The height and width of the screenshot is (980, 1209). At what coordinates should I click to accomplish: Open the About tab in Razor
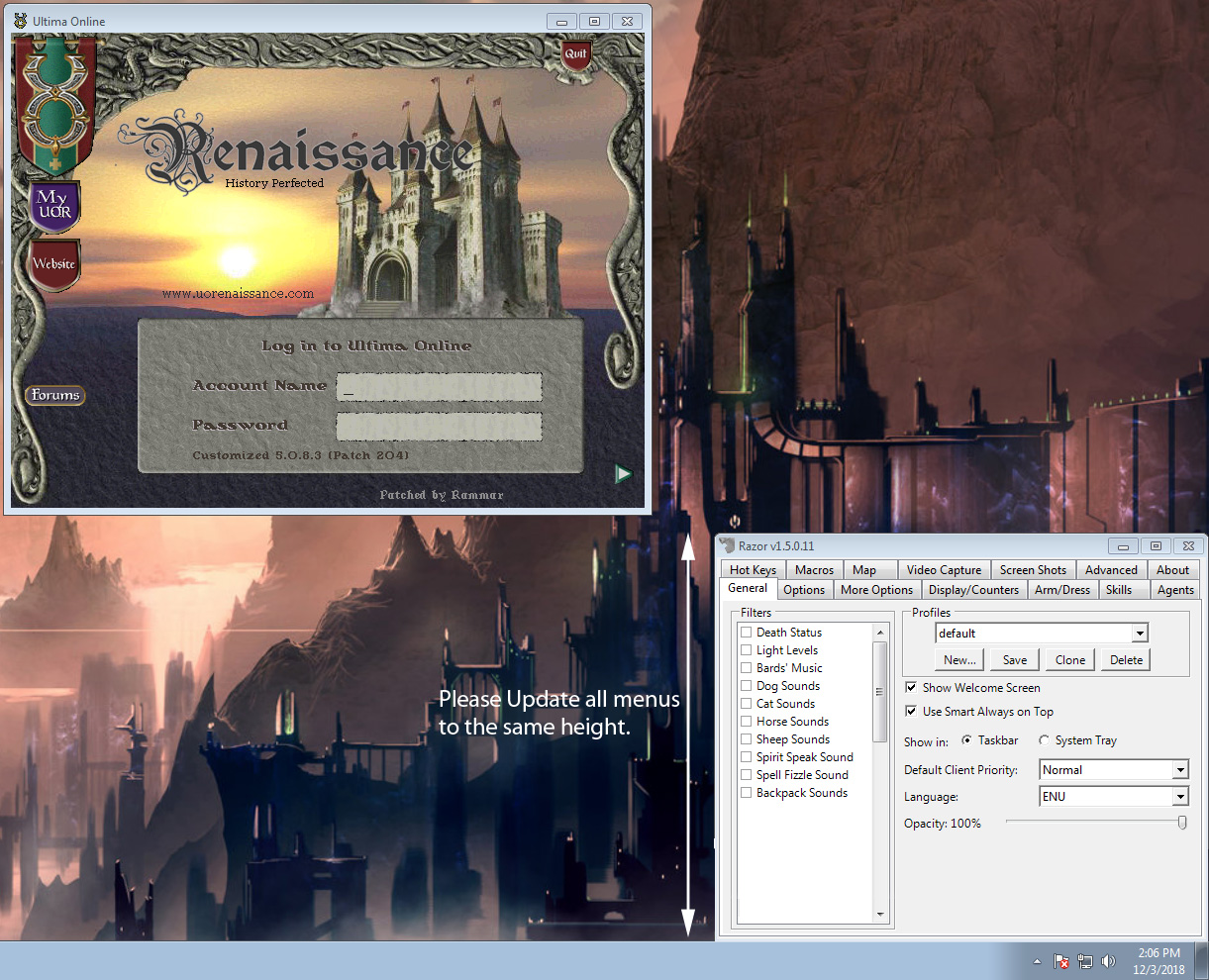tap(1173, 570)
